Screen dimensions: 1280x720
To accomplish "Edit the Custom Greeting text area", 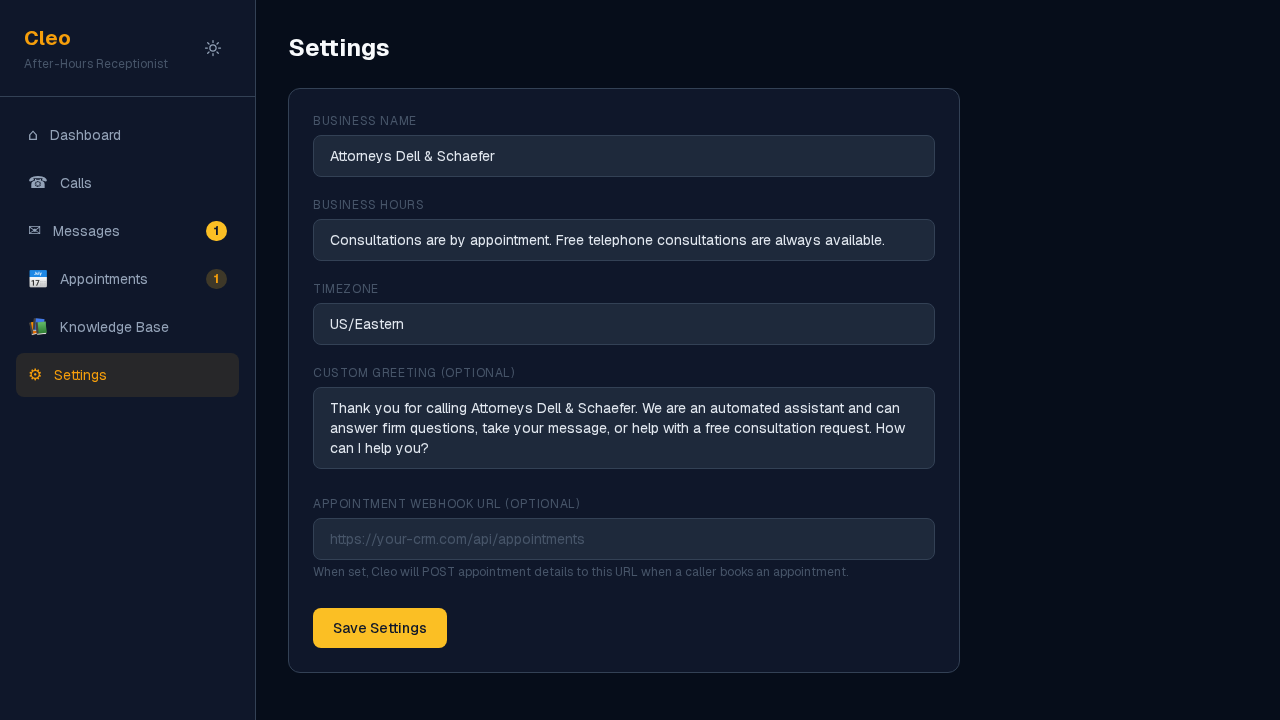I will (x=623, y=428).
